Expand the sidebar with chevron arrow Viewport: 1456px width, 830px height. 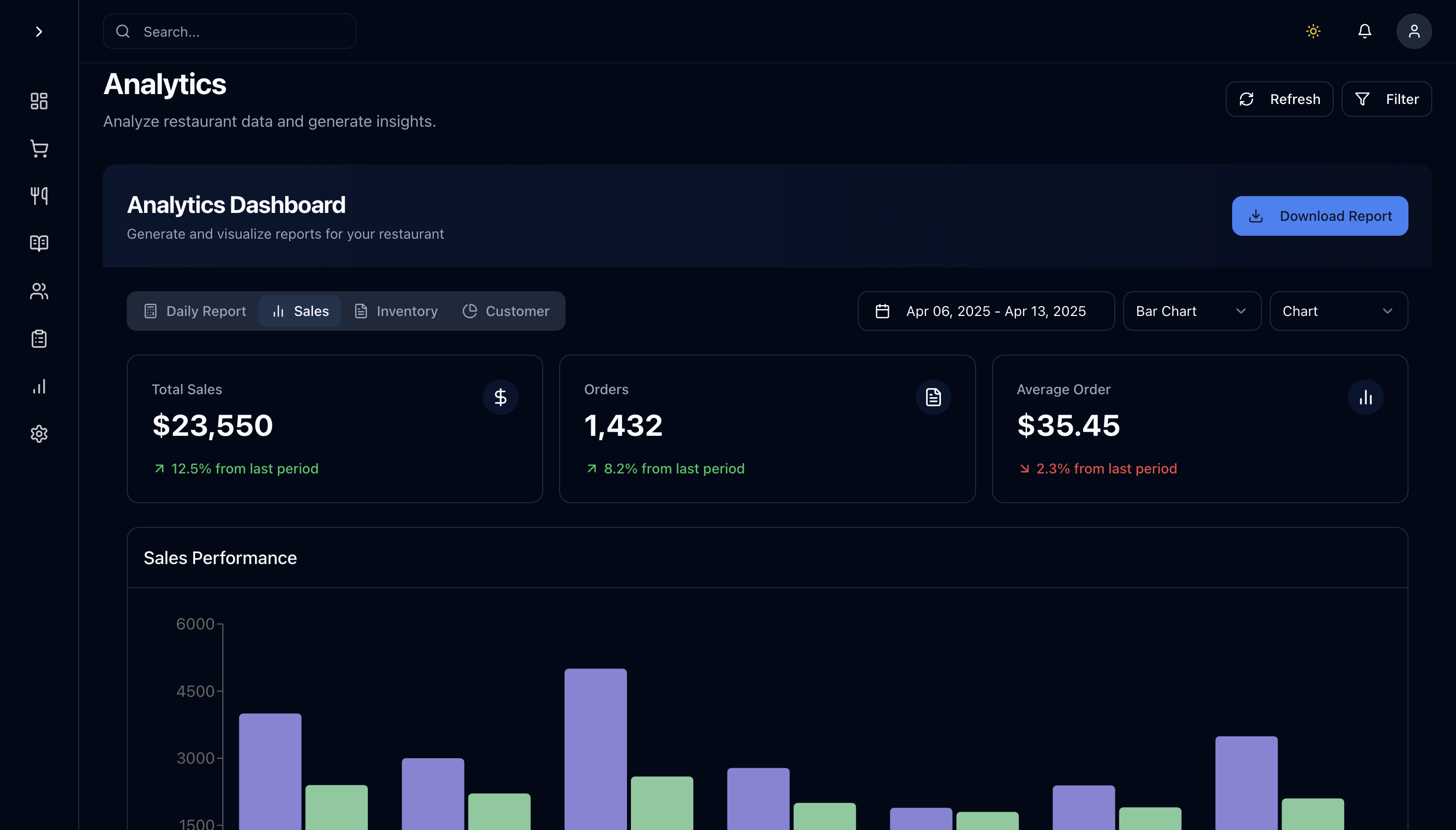point(39,31)
